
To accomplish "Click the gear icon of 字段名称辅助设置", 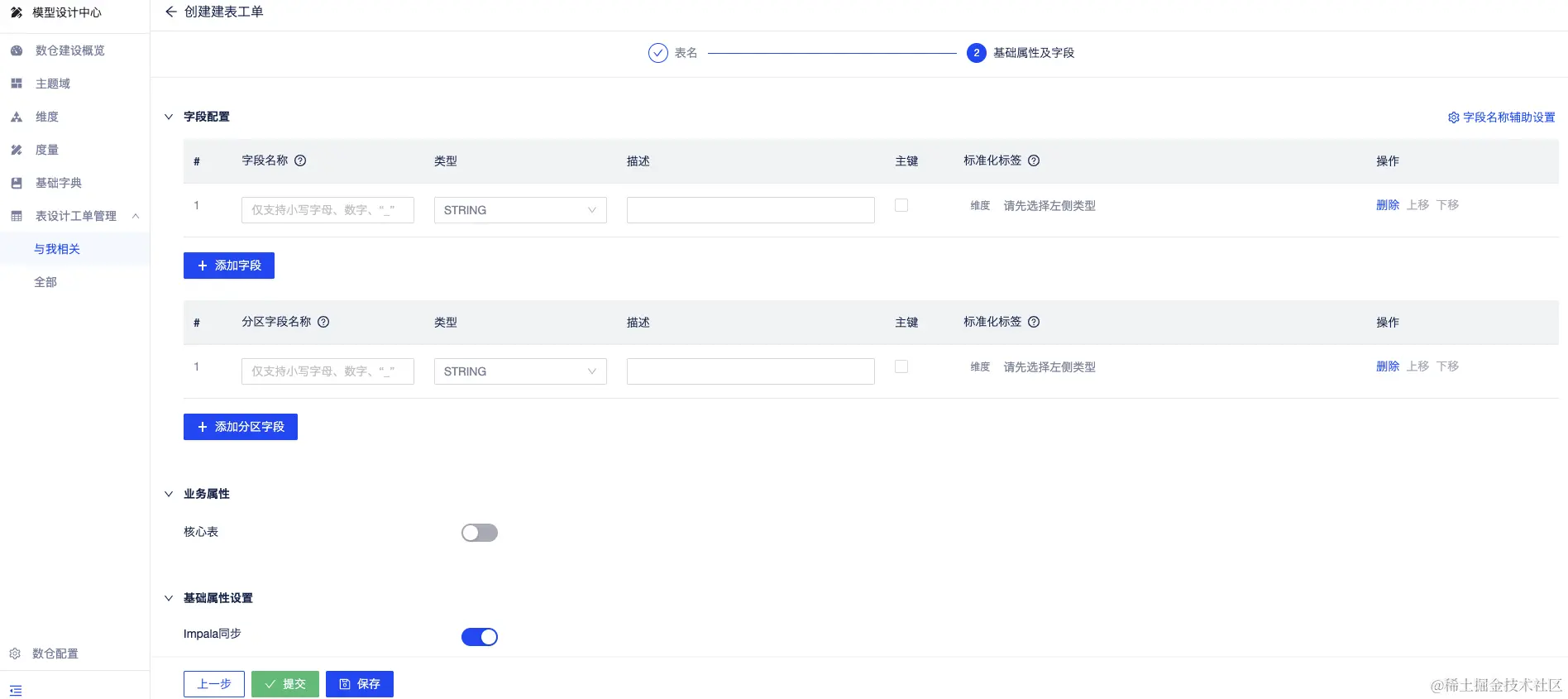I will tap(1454, 117).
